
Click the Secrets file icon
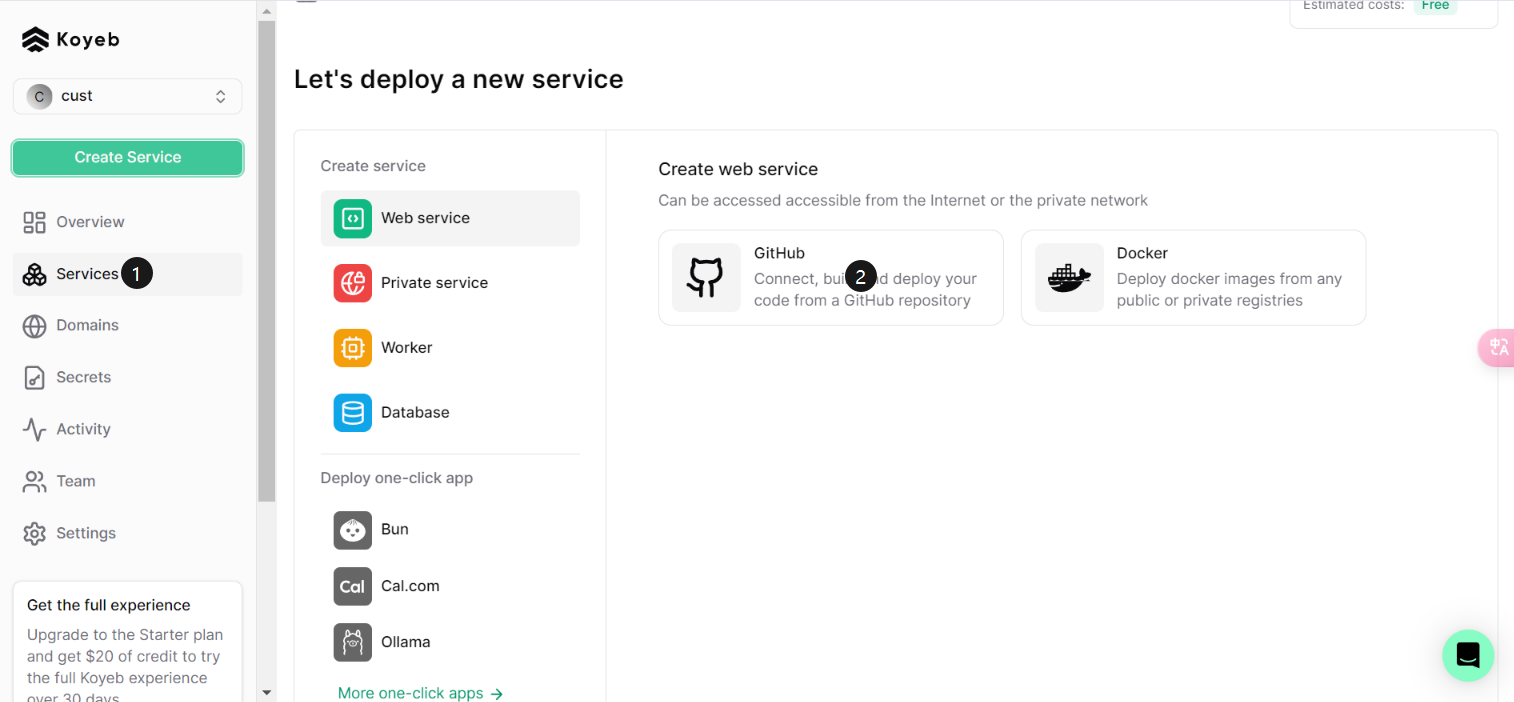35,378
